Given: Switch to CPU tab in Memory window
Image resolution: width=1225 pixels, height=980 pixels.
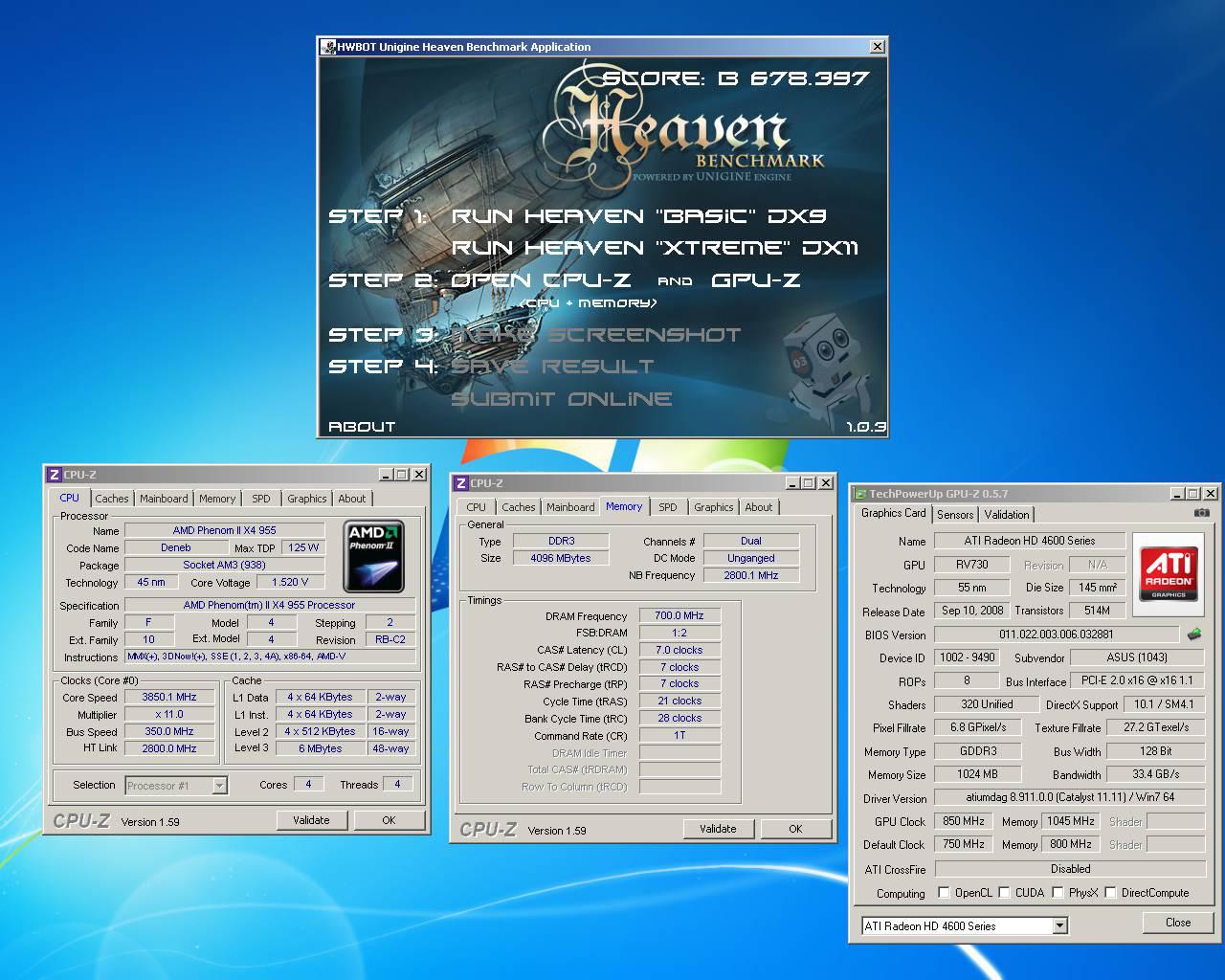Looking at the screenshot, I should (477, 507).
